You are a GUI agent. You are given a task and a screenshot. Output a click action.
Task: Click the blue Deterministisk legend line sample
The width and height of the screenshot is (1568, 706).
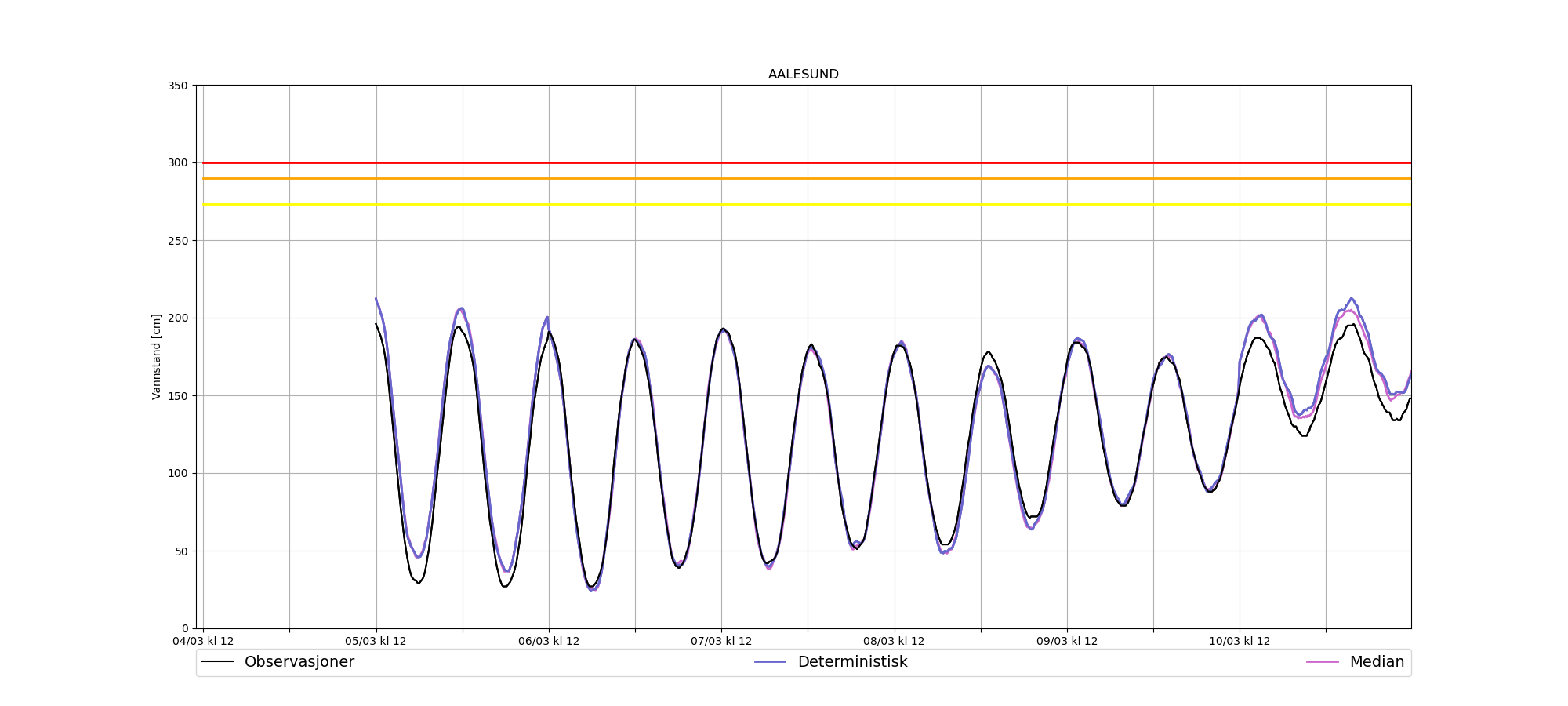click(x=770, y=662)
